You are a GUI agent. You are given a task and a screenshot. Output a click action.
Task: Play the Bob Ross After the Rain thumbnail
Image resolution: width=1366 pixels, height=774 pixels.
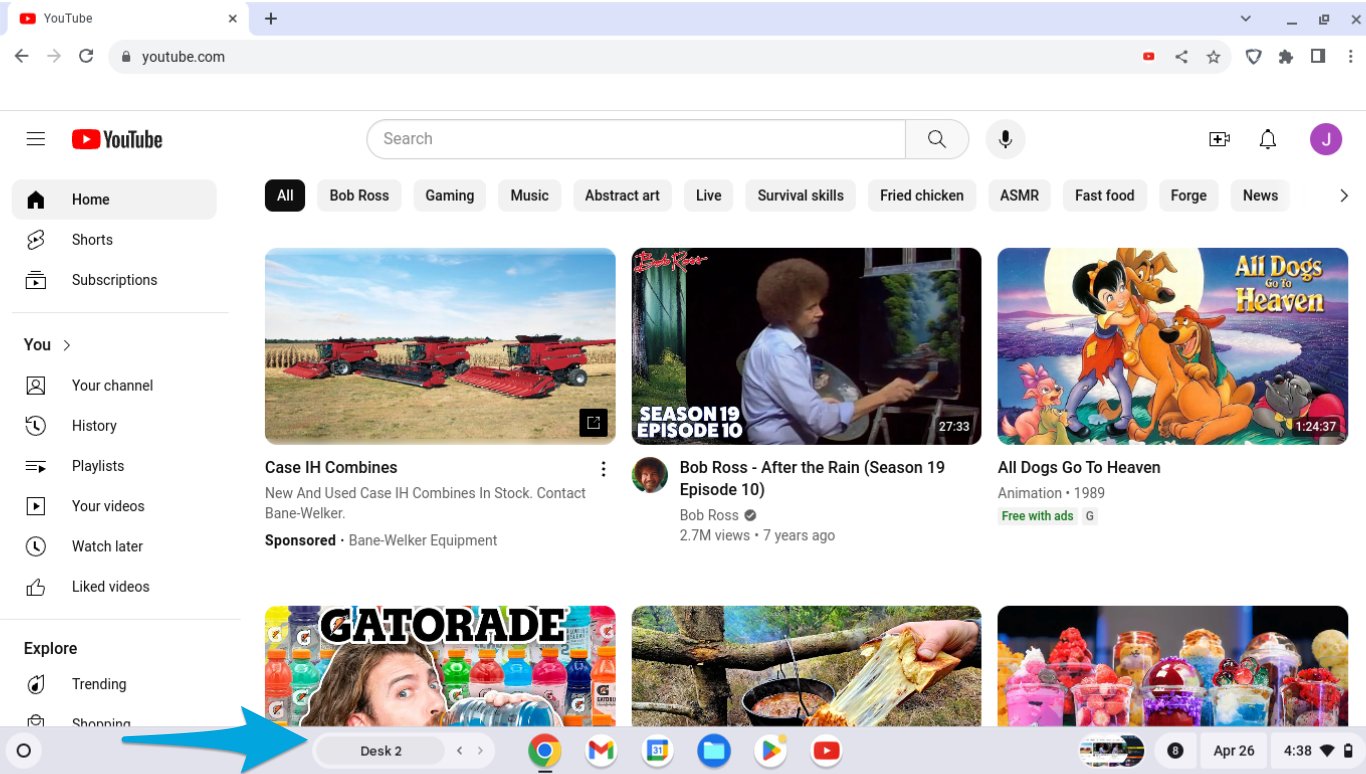[806, 346]
